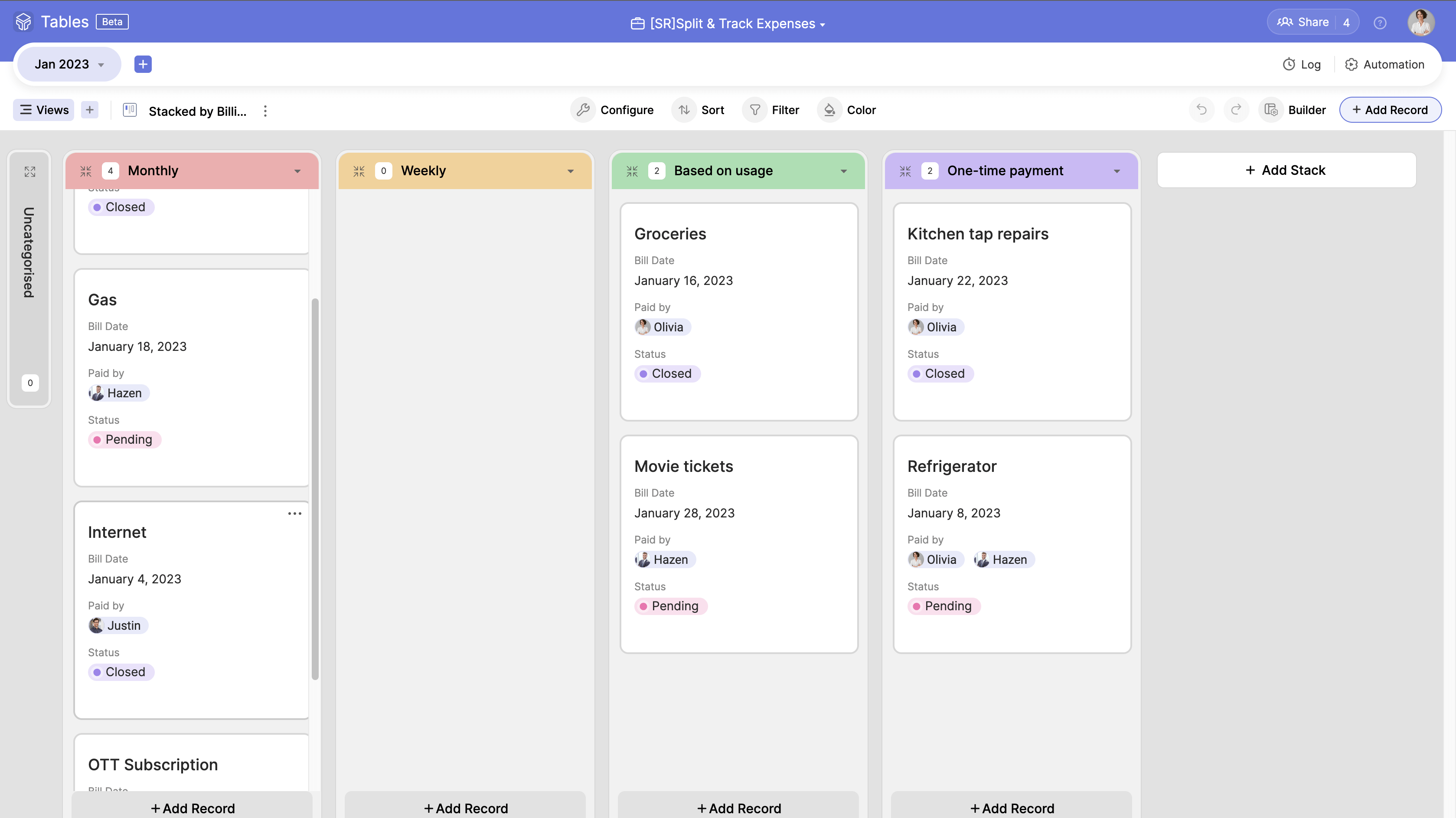This screenshot has width=1456, height=818.
Task: Click the redo arrow icon
Action: (1236, 110)
